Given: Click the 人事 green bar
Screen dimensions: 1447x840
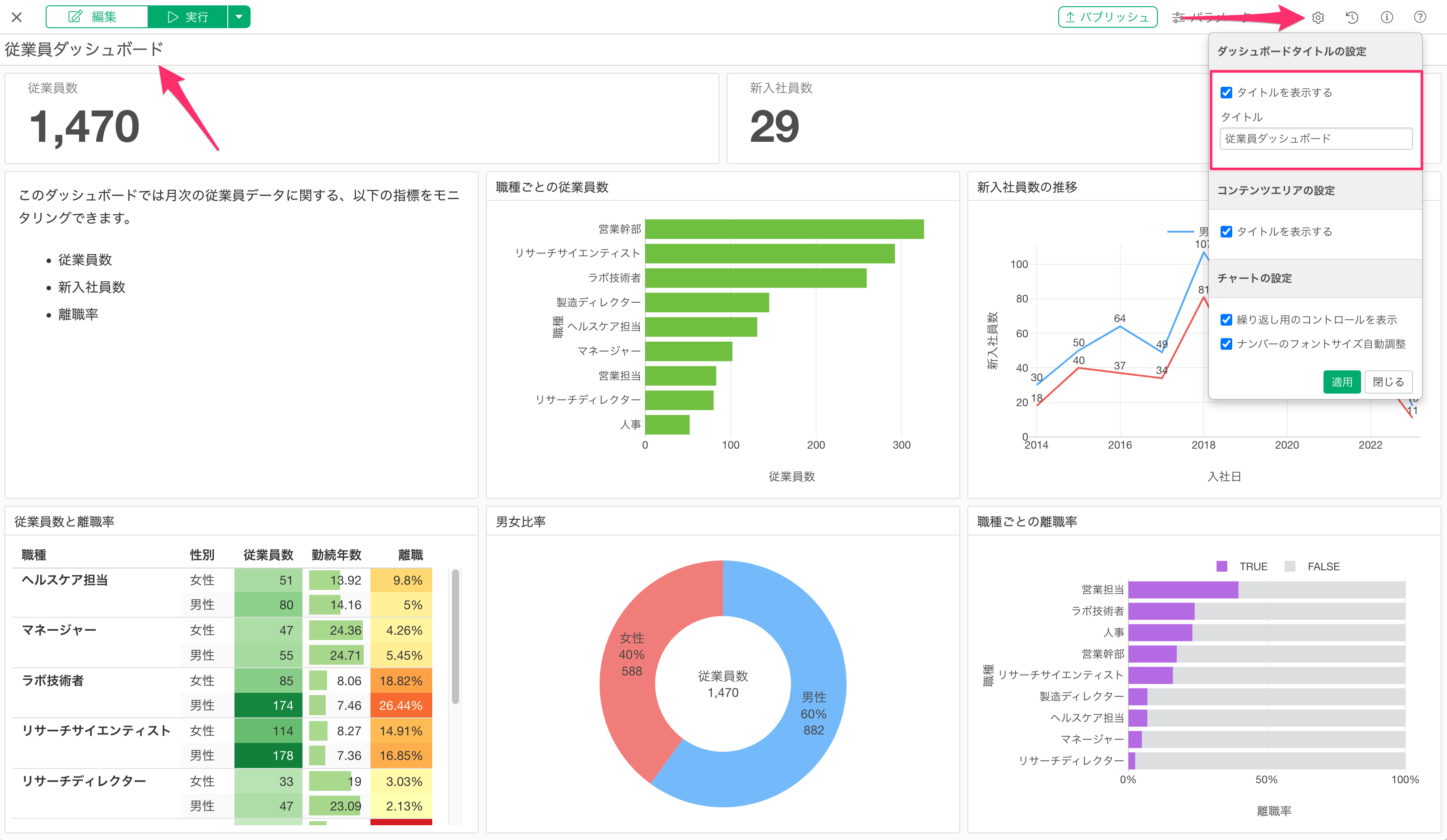Looking at the screenshot, I should click(x=667, y=424).
